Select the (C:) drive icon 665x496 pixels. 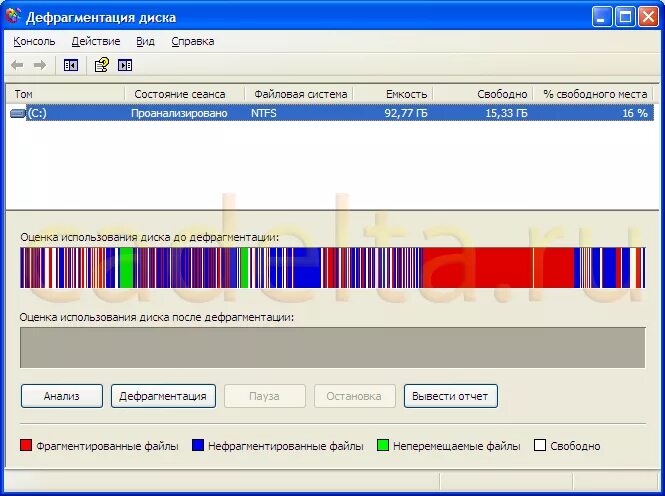[17, 113]
